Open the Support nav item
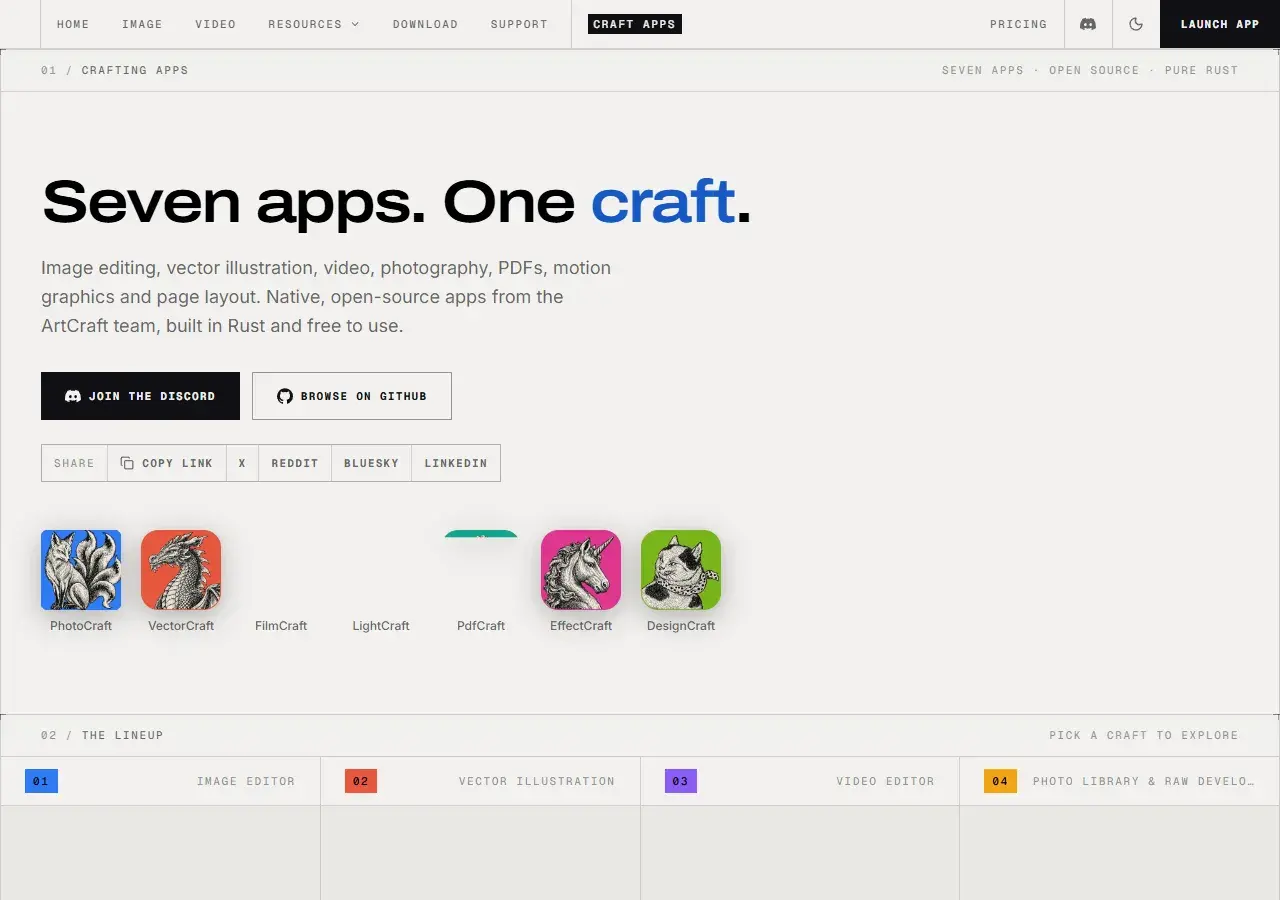This screenshot has width=1280, height=900. (x=519, y=24)
